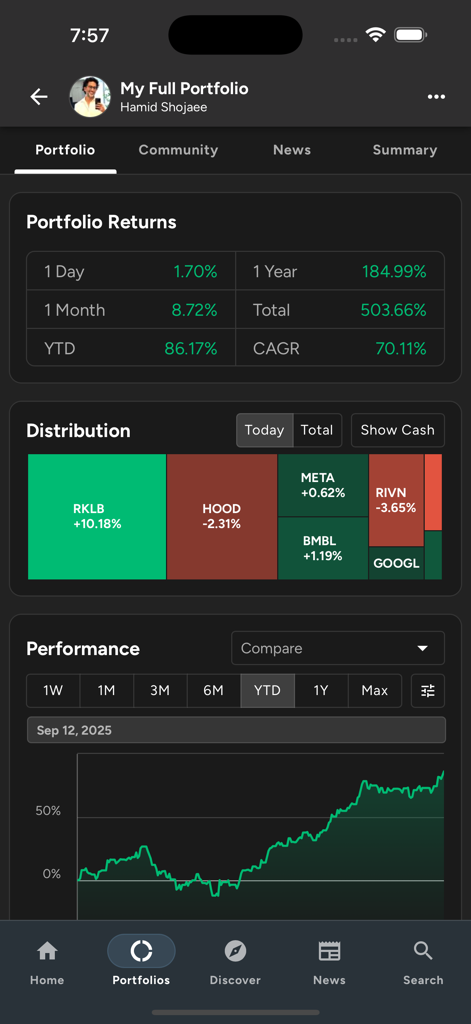Open the News tab at top
This screenshot has width=471, height=1024.
click(292, 150)
